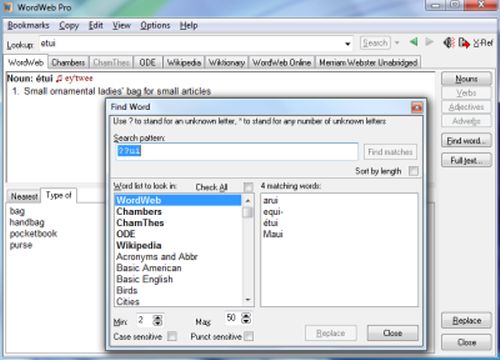Select Basic American word list
500x360 pixels.
tap(178, 268)
